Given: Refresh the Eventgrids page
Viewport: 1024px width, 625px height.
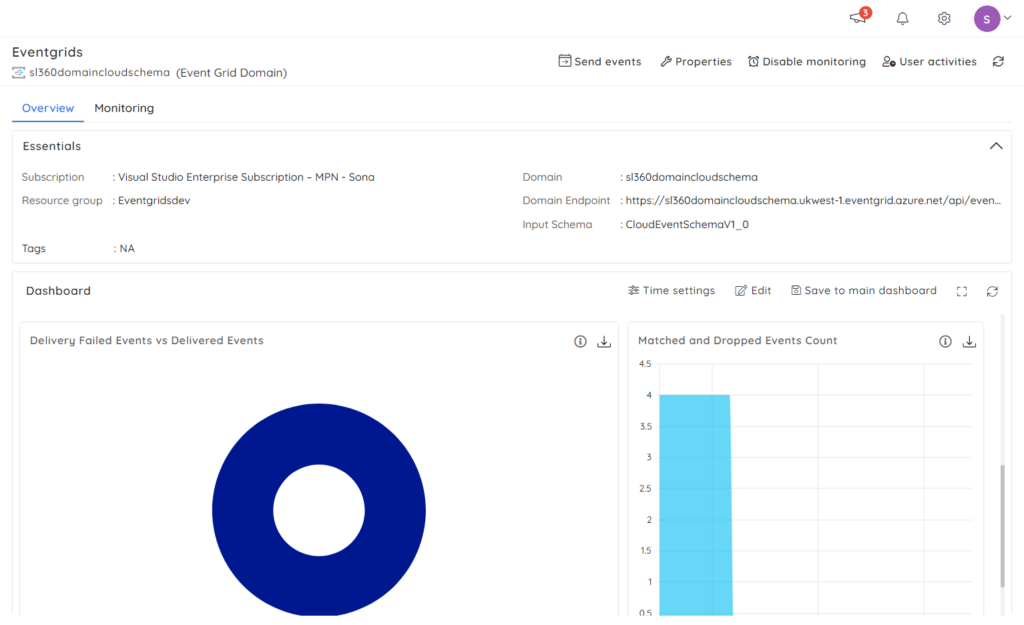Looking at the screenshot, I should pos(997,61).
